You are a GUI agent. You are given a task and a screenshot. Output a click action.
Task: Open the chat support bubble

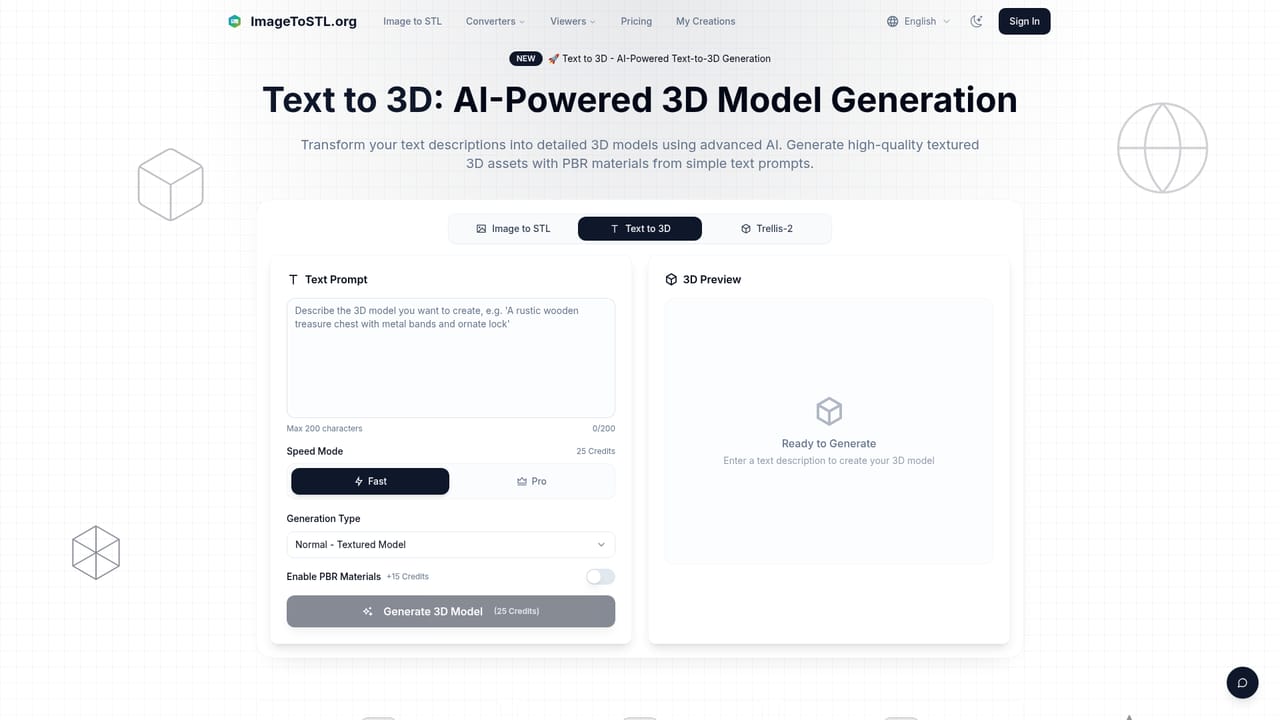[1242, 683]
